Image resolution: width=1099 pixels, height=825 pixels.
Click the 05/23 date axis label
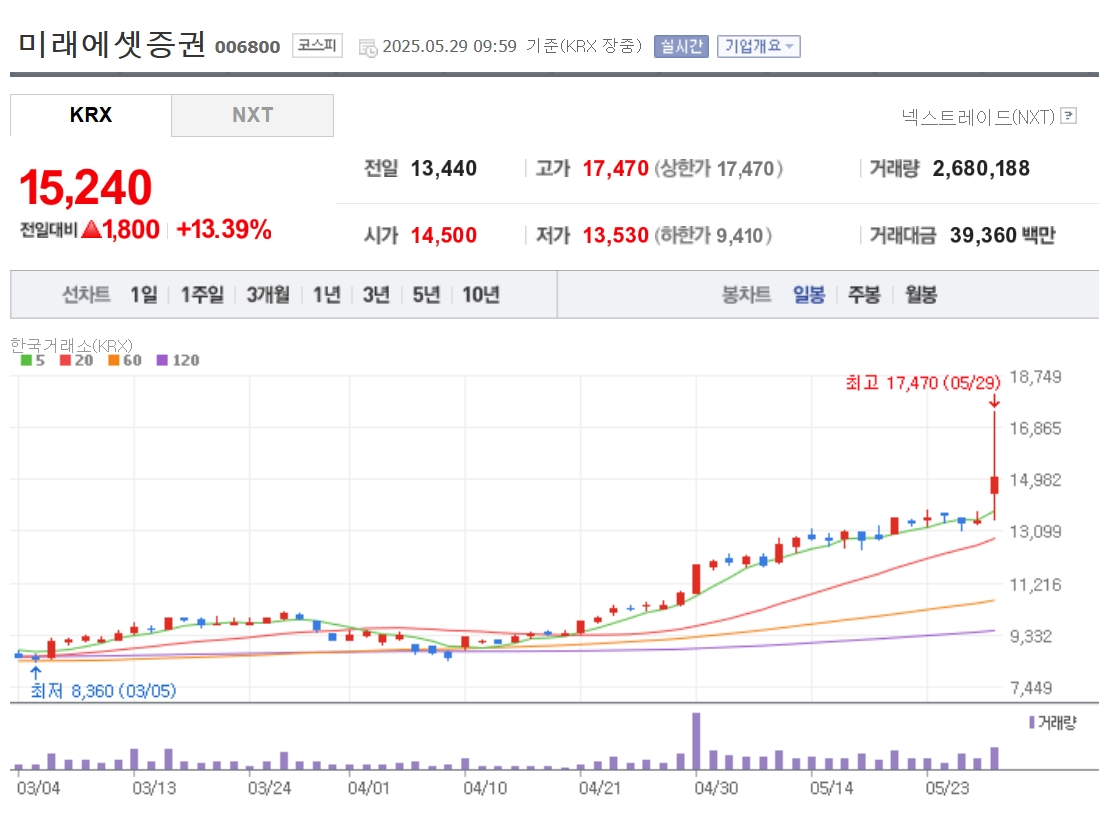pyautogui.click(x=948, y=788)
